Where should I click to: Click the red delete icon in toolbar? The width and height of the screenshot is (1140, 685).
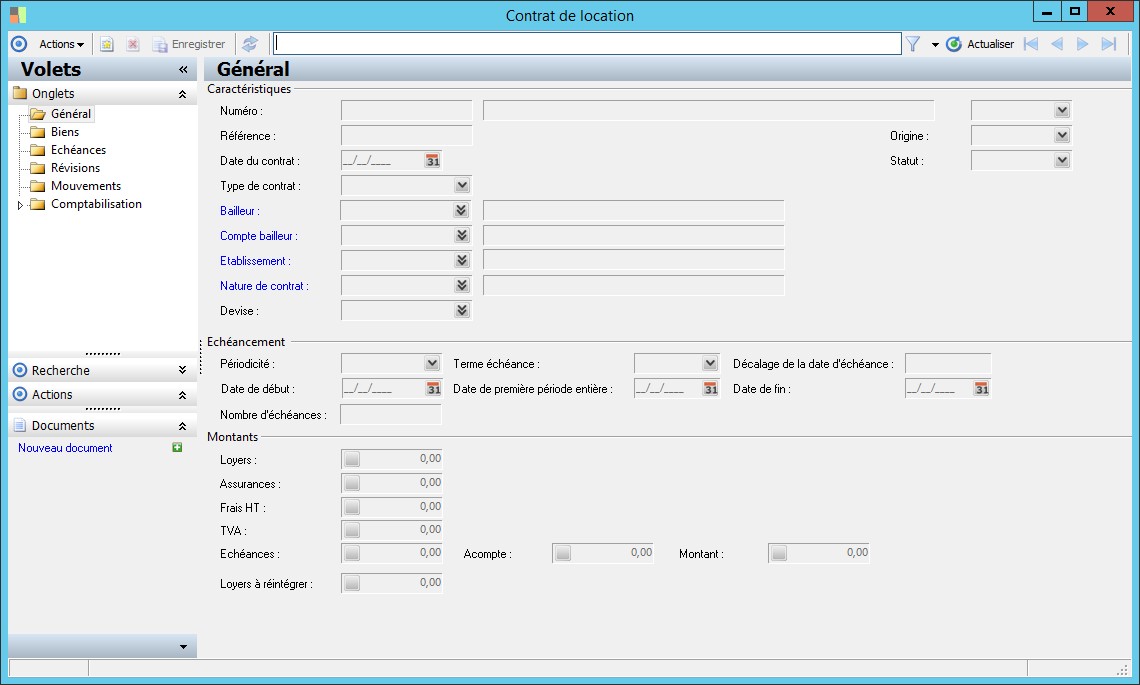(132, 44)
